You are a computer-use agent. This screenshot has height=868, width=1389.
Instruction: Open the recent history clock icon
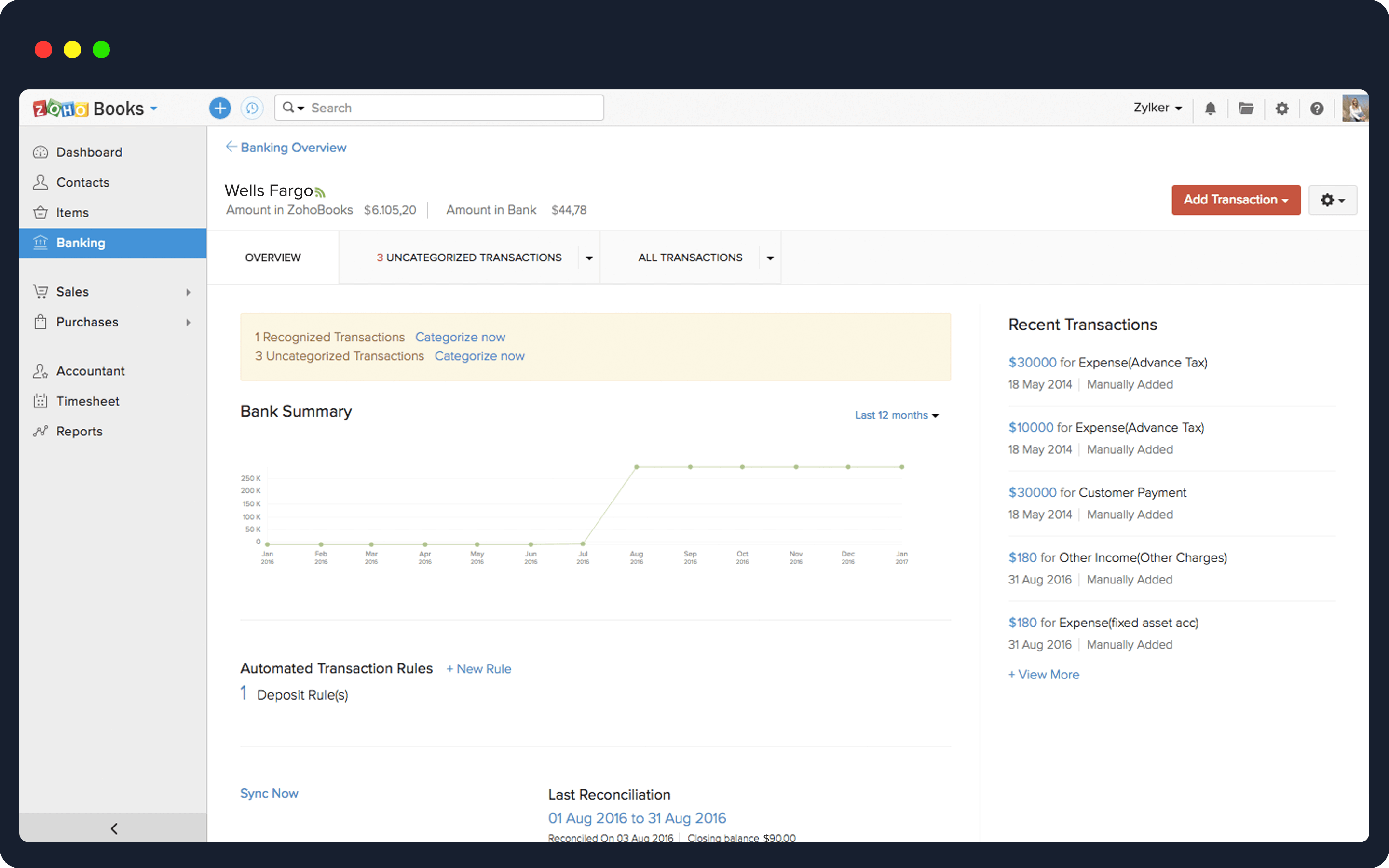(x=252, y=108)
